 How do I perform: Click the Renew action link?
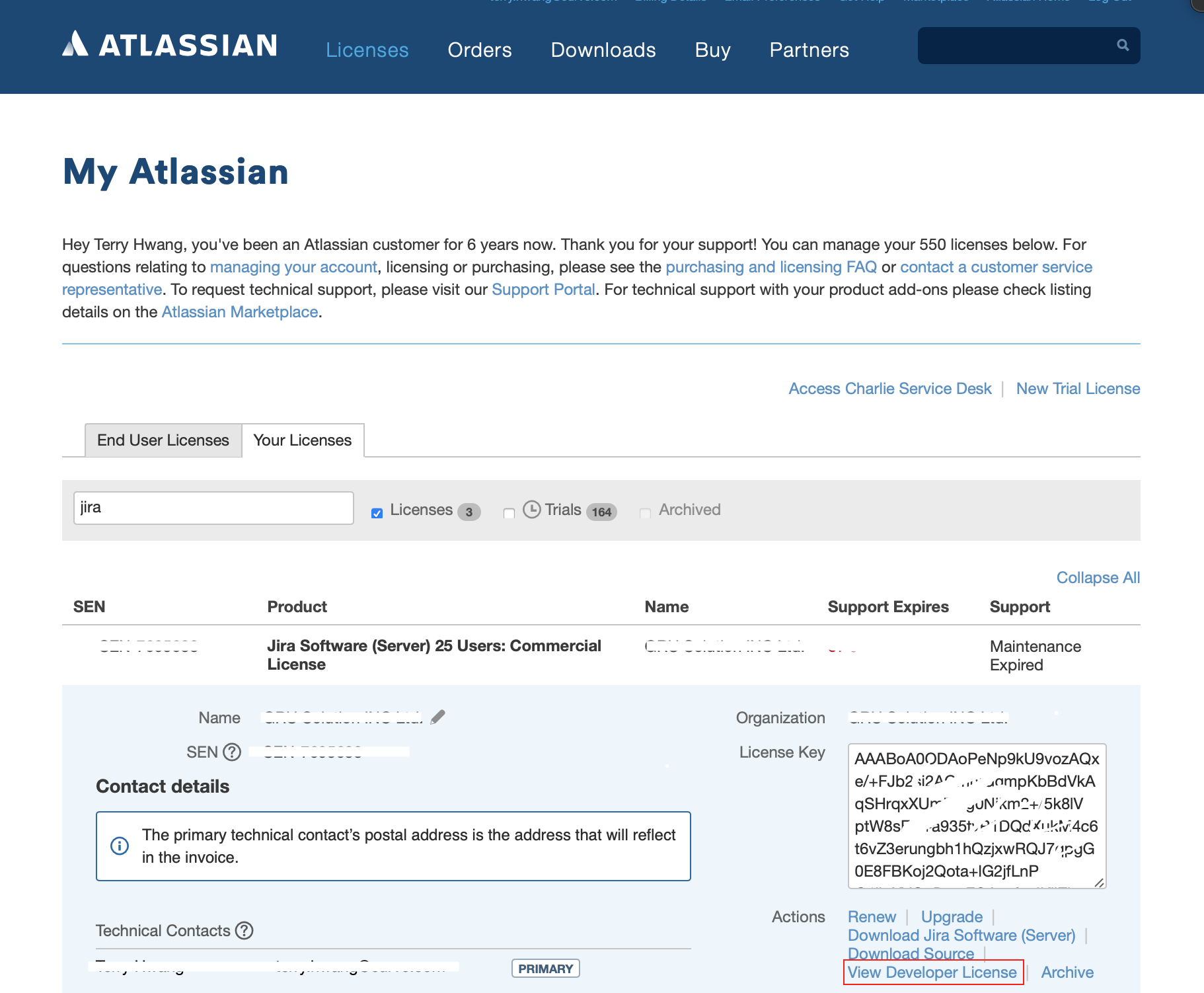[x=872, y=917]
